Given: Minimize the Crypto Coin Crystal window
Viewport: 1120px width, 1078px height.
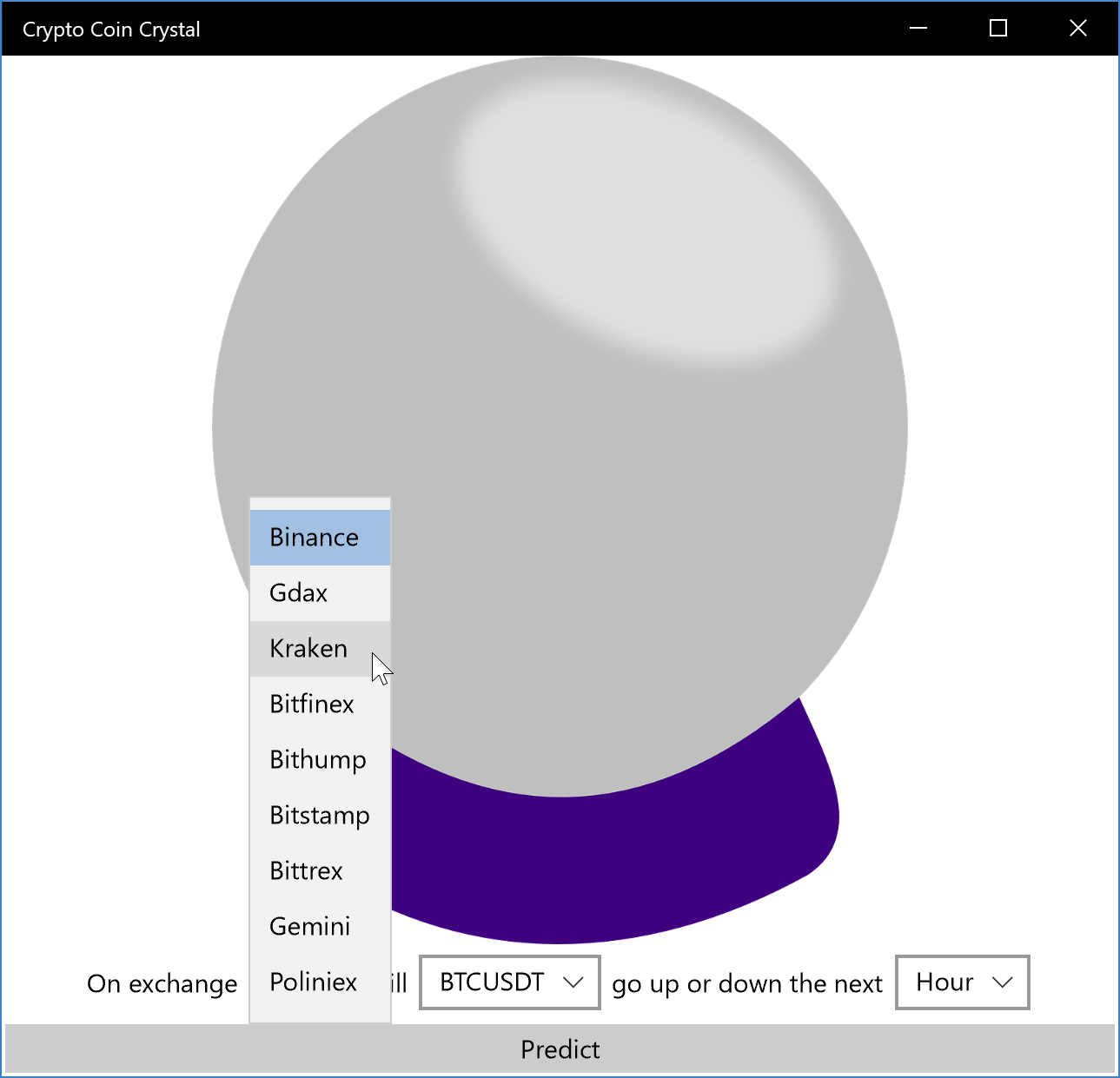Looking at the screenshot, I should point(918,29).
